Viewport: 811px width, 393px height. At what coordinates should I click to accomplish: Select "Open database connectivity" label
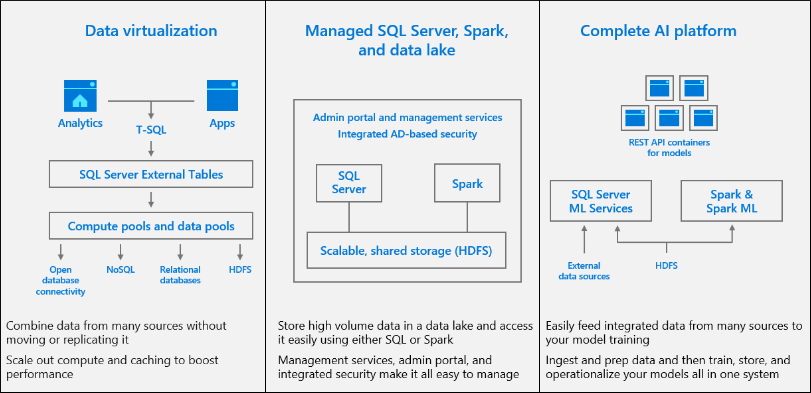click(x=61, y=281)
